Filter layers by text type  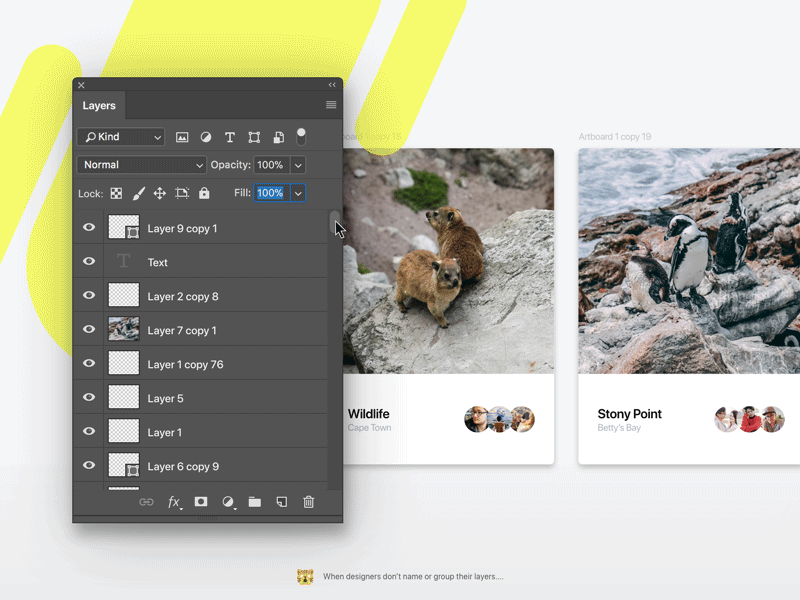[230, 137]
